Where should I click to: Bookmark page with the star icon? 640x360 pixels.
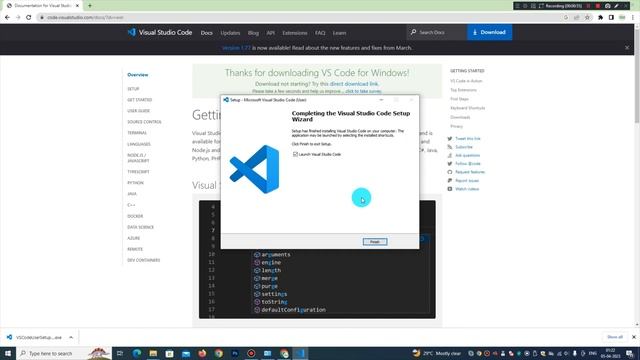[x=587, y=17]
